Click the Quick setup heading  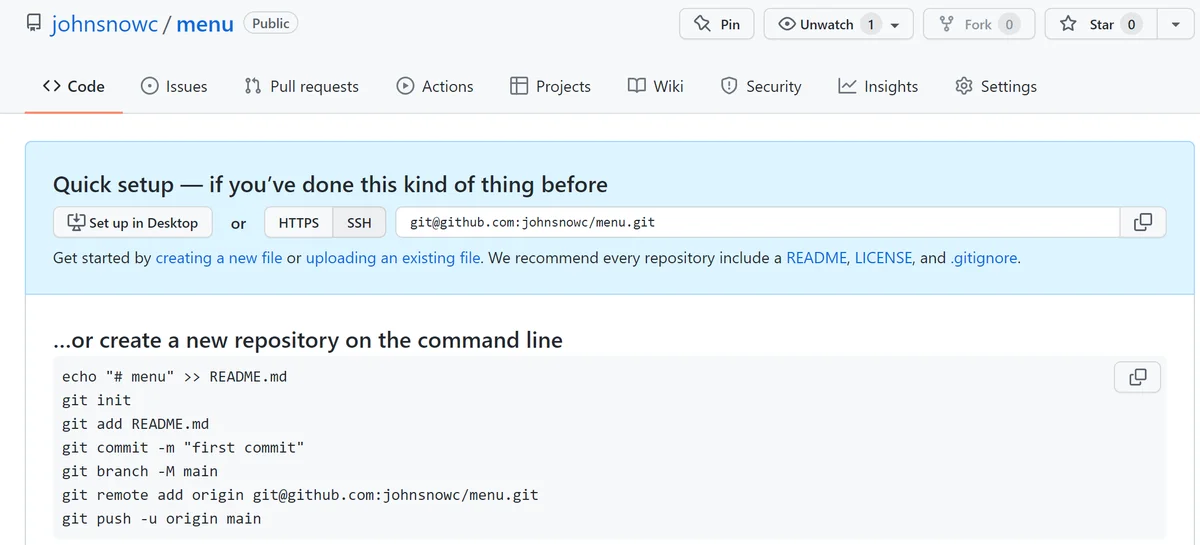coord(330,184)
